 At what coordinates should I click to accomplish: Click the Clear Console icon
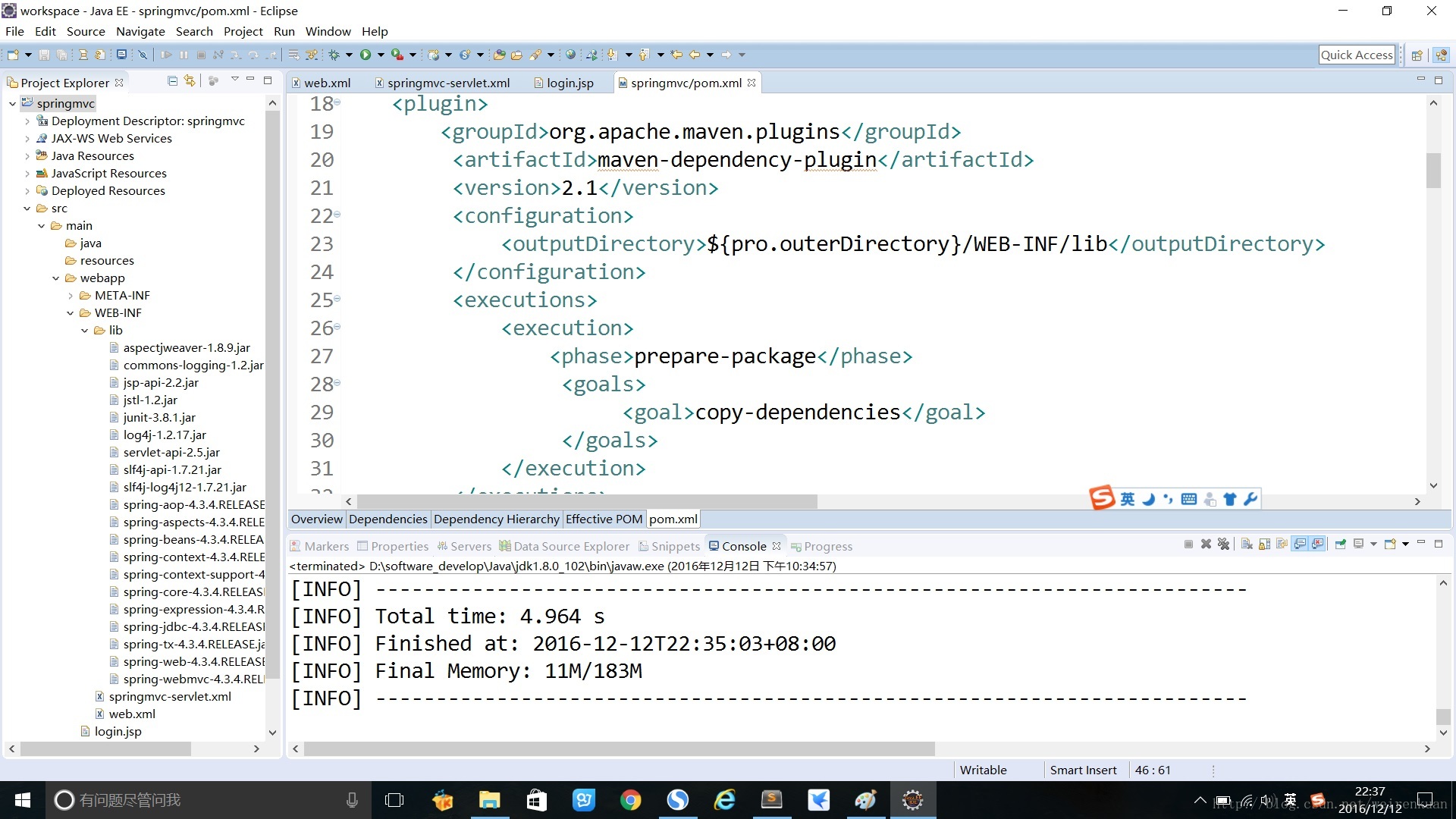[1247, 544]
